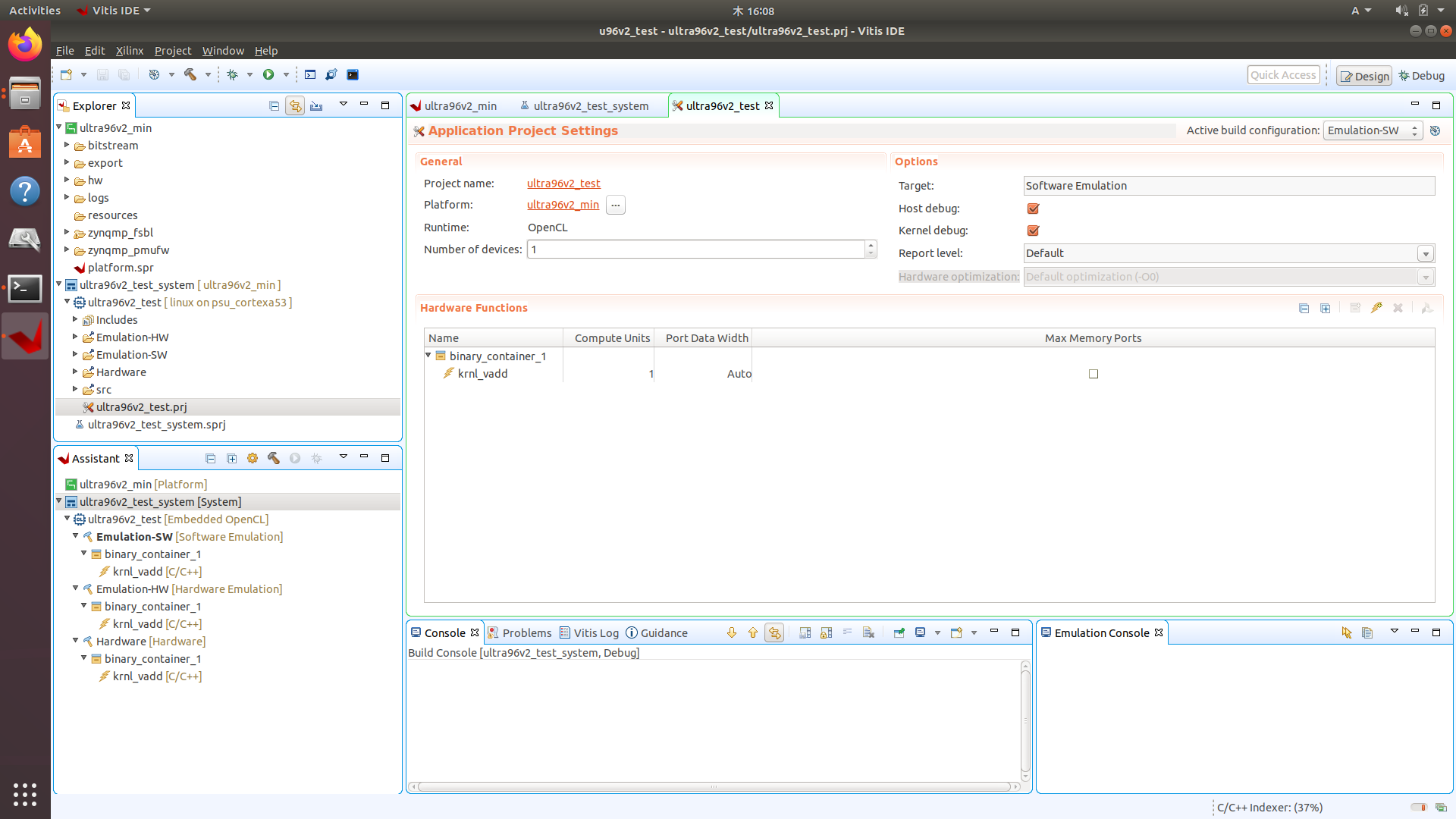The height and width of the screenshot is (819, 1456).
Task: Click the Assistant settings gear icon
Action: 253,459
